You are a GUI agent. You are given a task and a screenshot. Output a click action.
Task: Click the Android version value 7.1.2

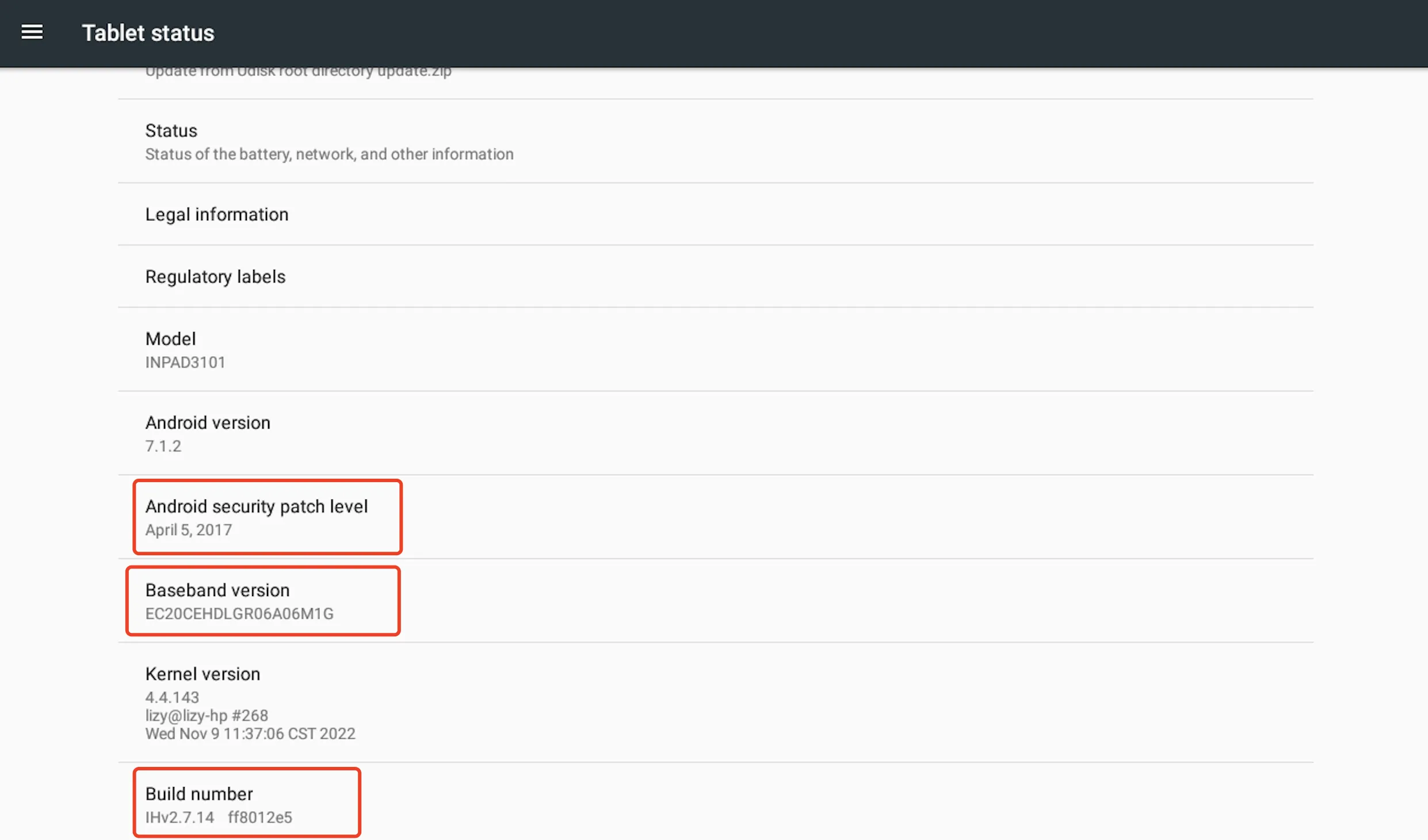(163, 446)
